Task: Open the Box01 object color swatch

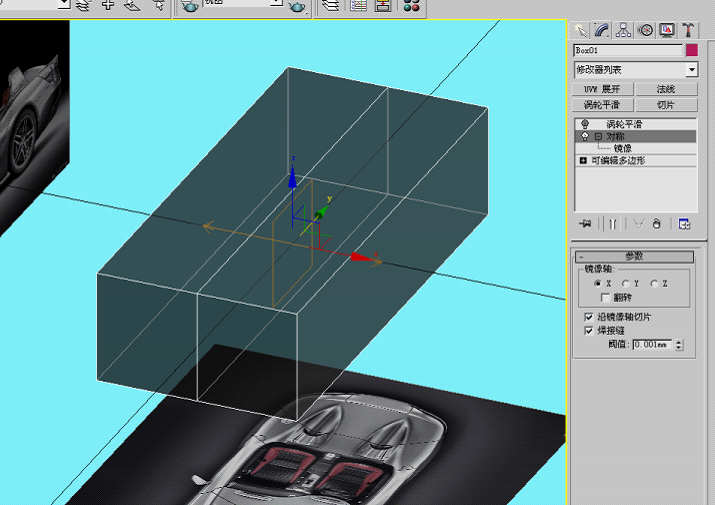Action: [692, 50]
